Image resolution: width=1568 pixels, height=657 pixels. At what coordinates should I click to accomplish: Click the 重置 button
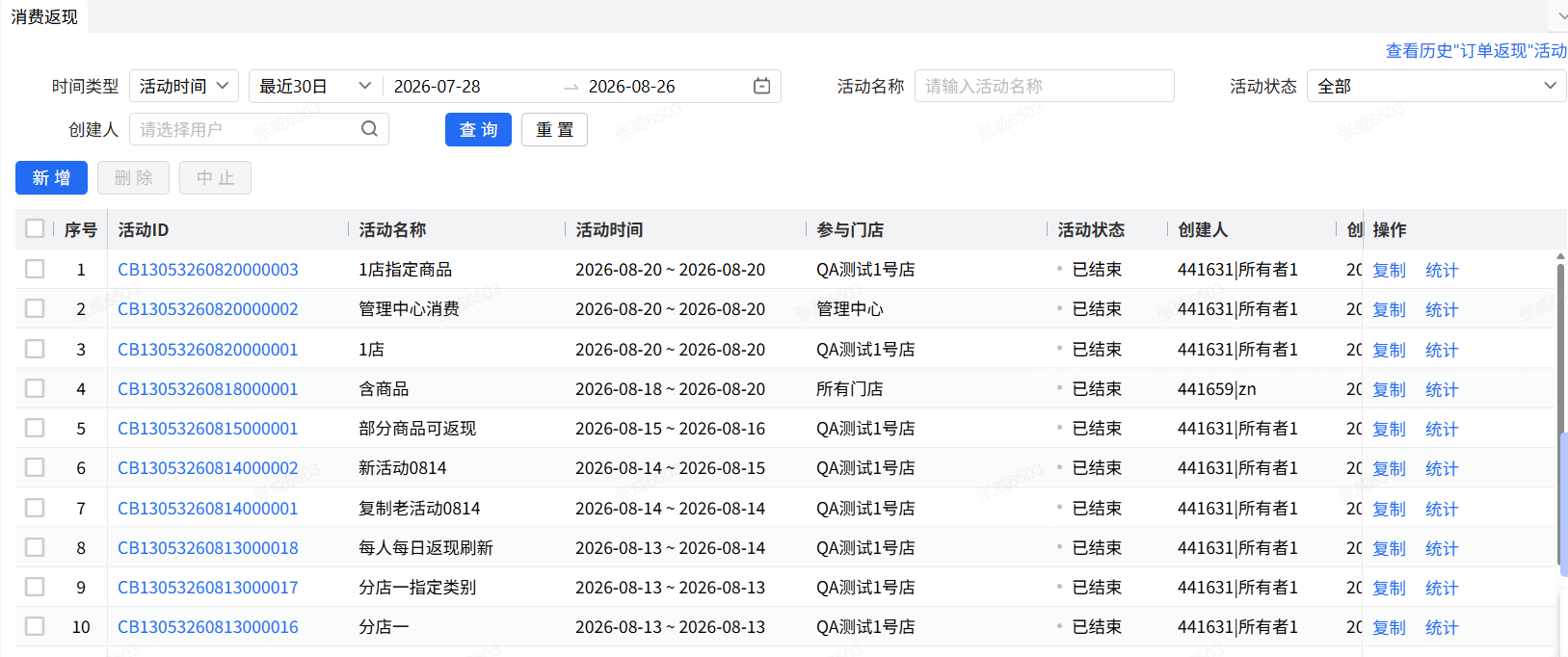(554, 129)
